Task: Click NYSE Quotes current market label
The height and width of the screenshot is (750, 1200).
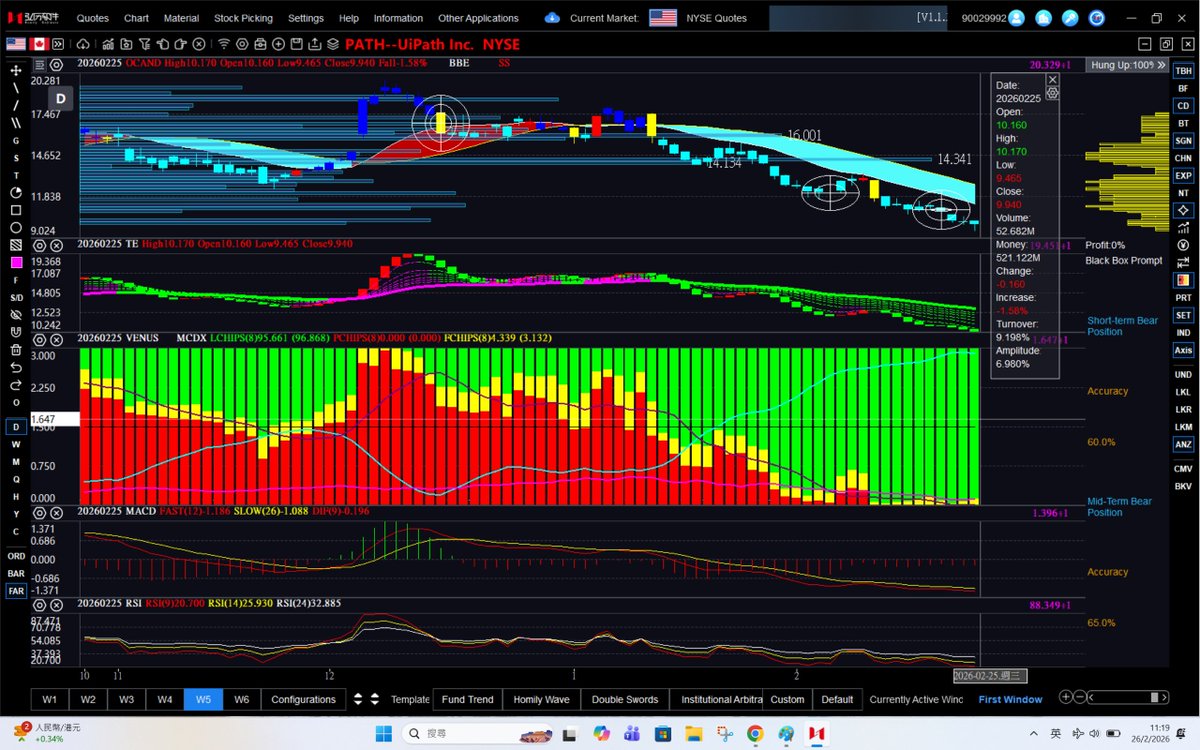Action: tap(716, 18)
